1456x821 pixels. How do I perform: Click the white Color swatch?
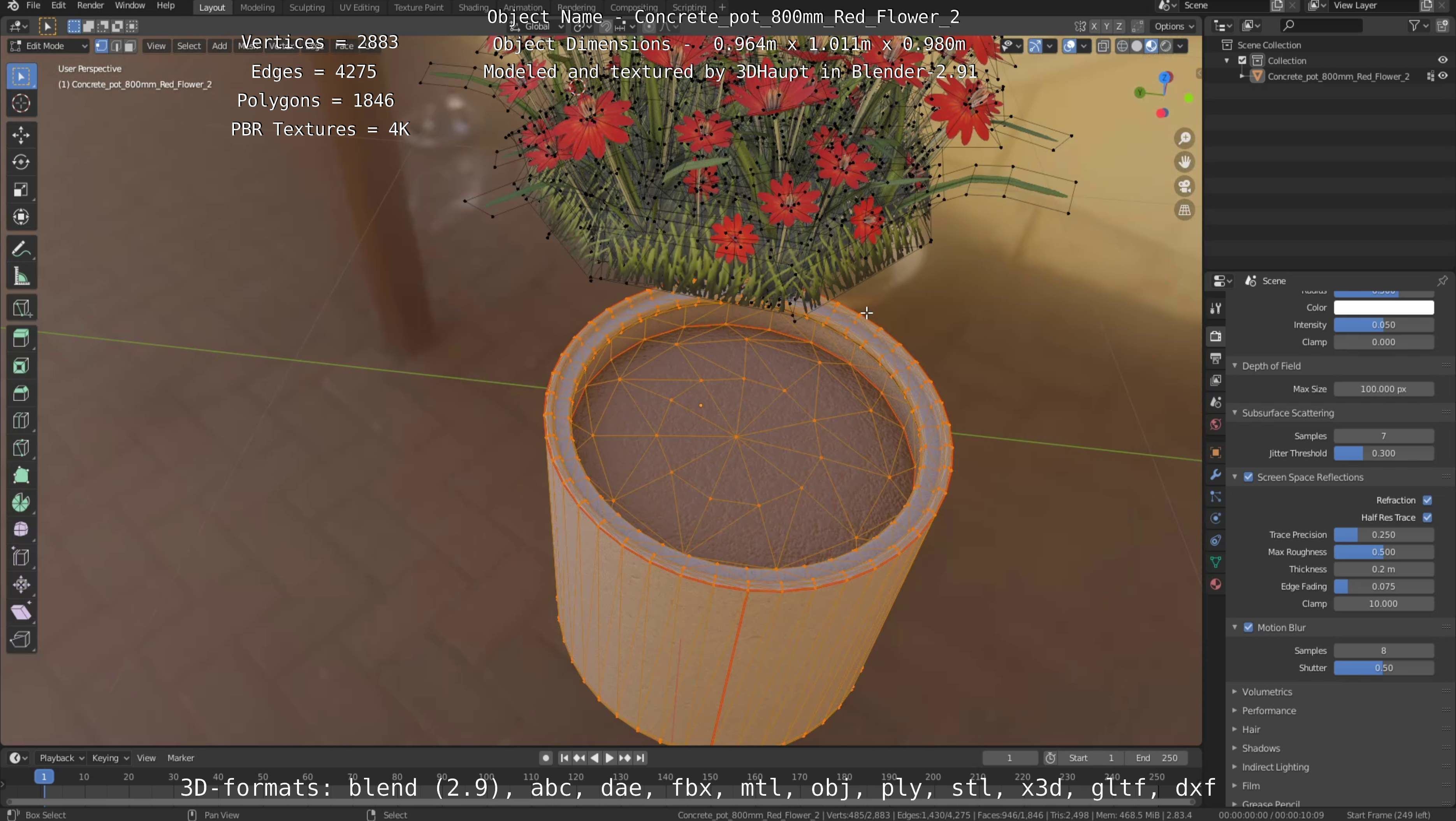click(x=1384, y=308)
